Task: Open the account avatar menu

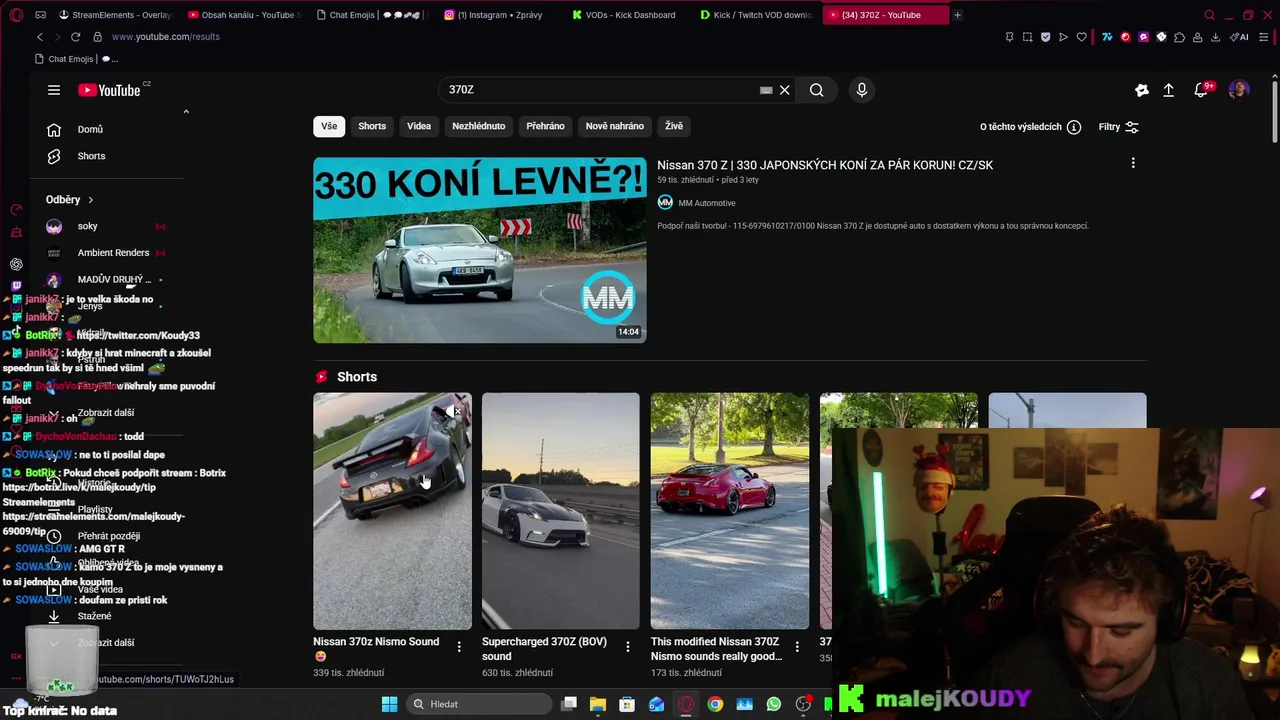Action: click(1239, 90)
